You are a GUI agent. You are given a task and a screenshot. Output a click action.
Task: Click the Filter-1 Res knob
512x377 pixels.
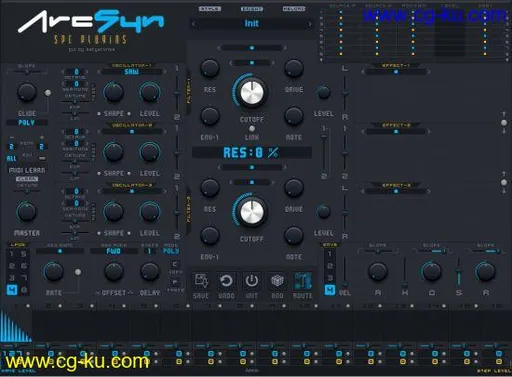click(210, 68)
